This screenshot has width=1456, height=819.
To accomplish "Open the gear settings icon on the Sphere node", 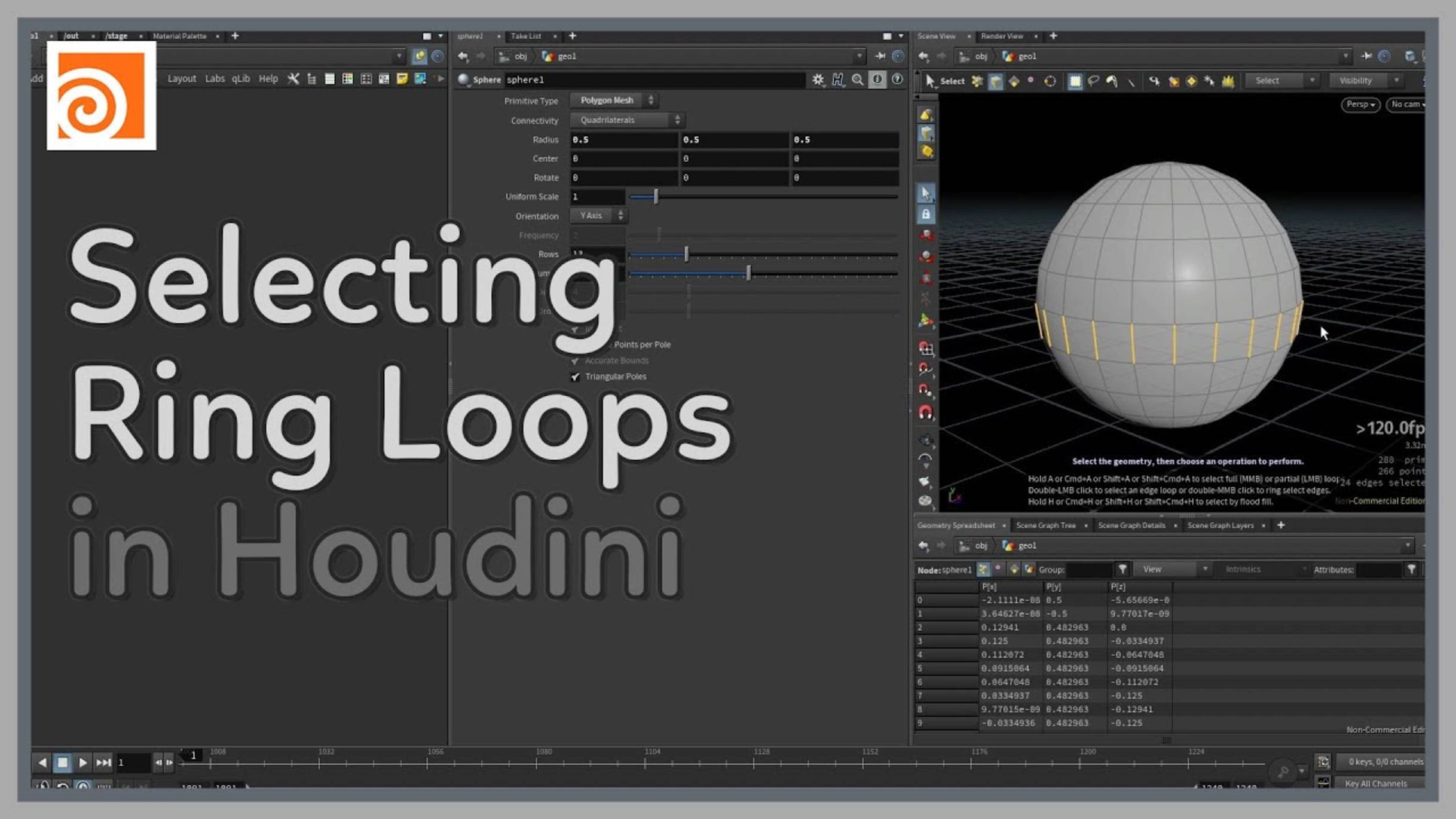I will coord(818,80).
